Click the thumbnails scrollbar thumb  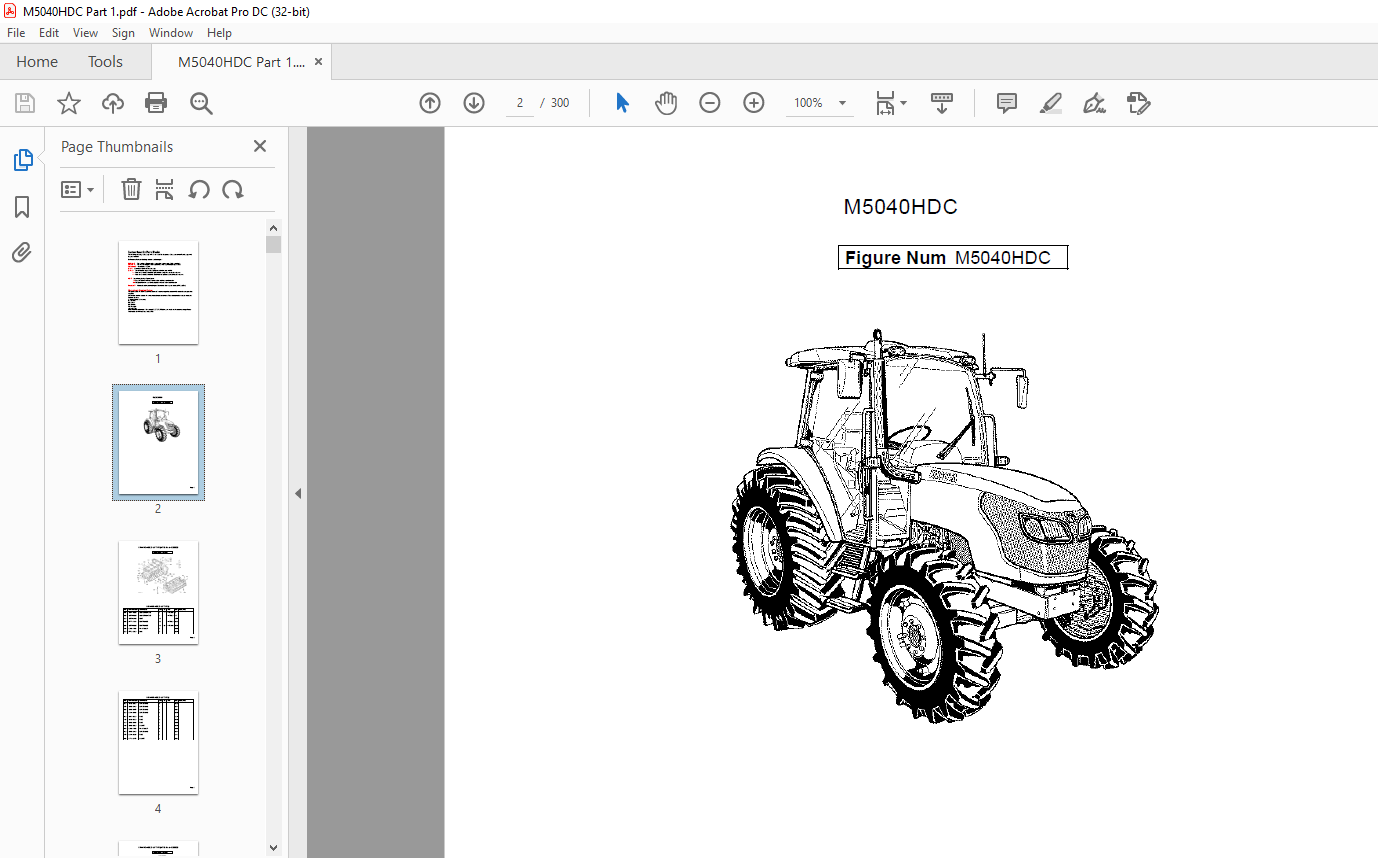click(274, 245)
